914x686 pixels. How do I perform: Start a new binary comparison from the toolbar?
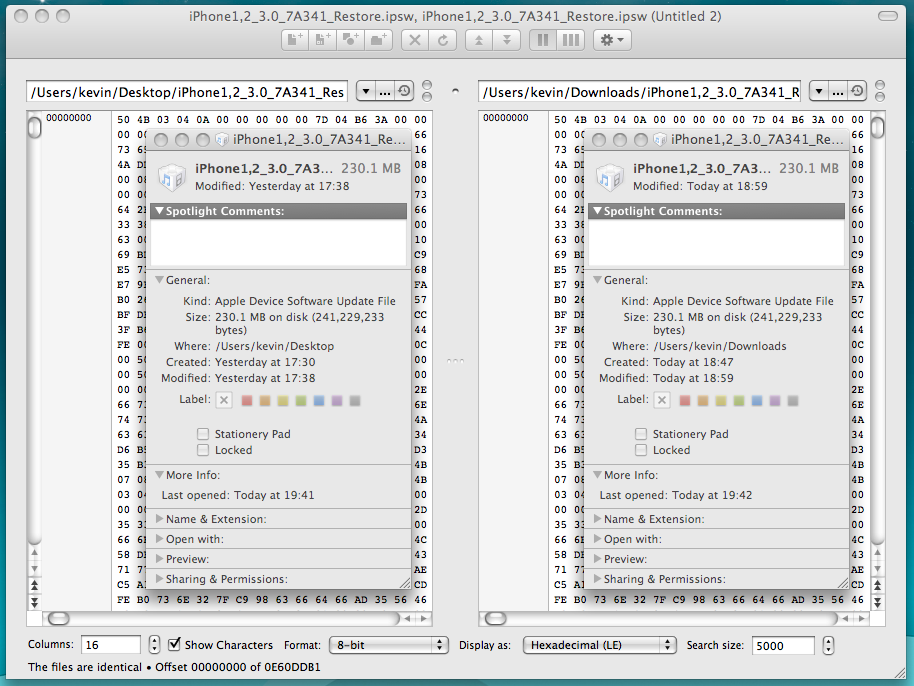click(323, 40)
